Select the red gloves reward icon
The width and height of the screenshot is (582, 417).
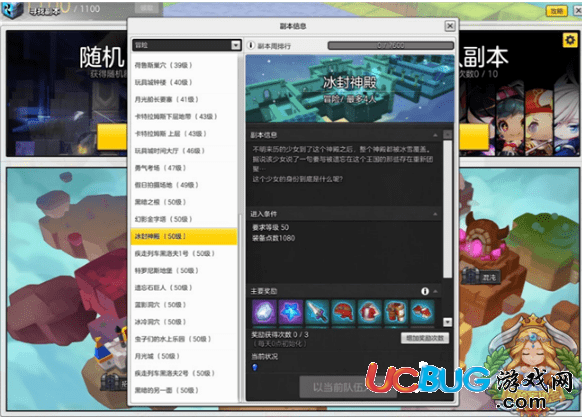tap(422, 312)
